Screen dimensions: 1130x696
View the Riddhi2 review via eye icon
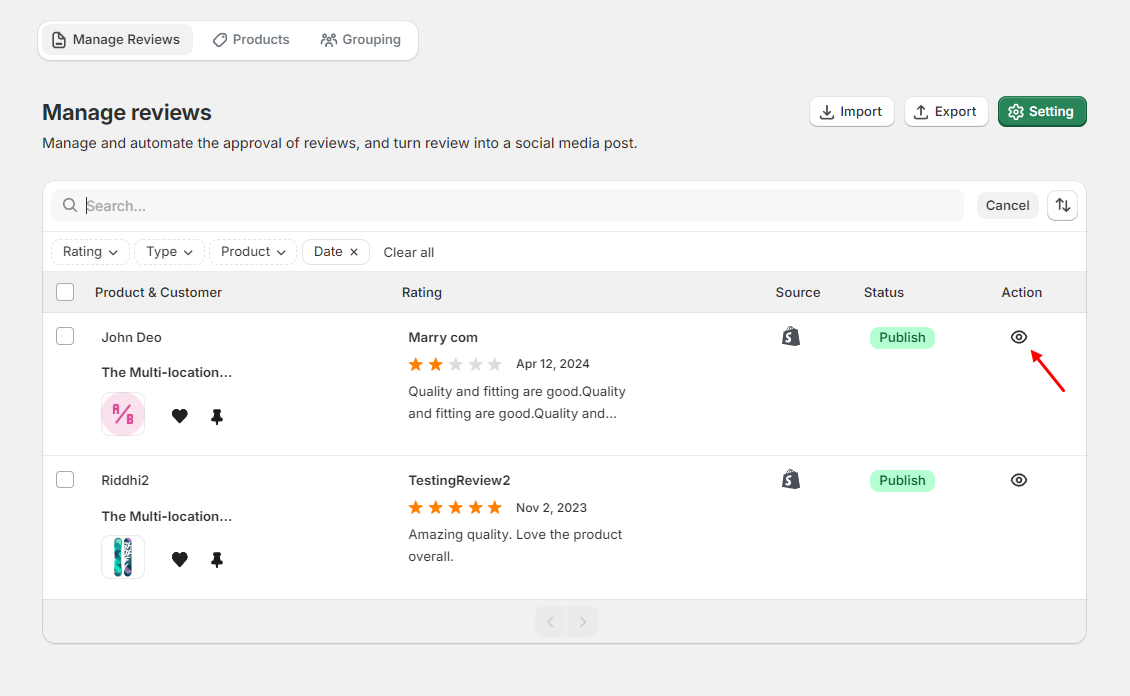pos(1019,480)
